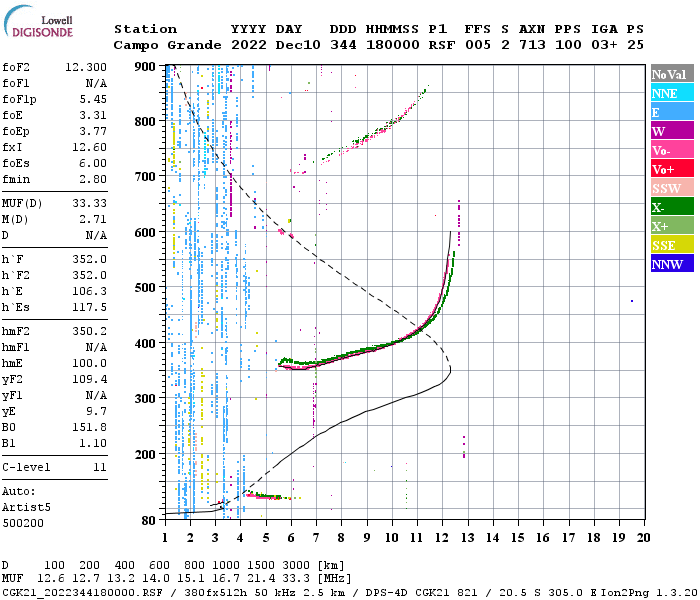Click the foF2 value 12.300
The height and width of the screenshot is (600, 700).
86,67
